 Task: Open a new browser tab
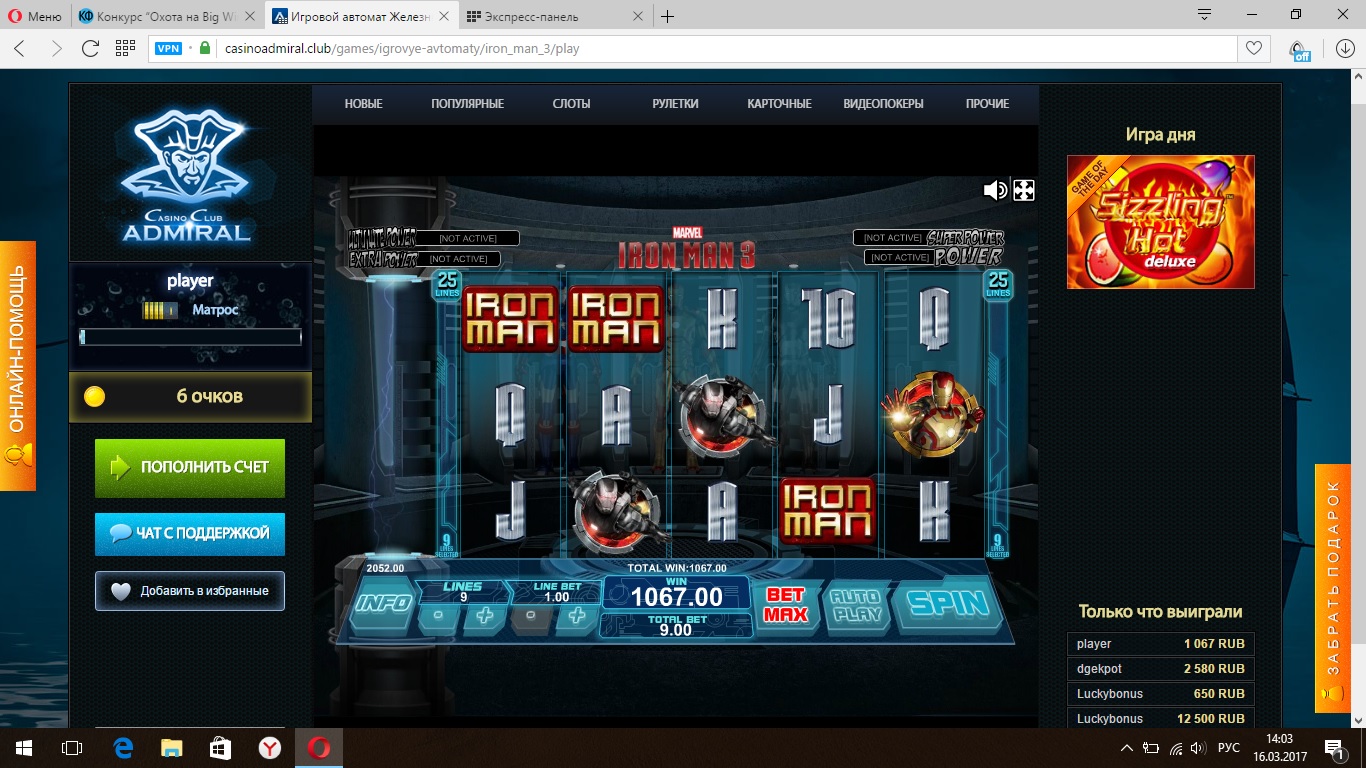click(x=668, y=16)
